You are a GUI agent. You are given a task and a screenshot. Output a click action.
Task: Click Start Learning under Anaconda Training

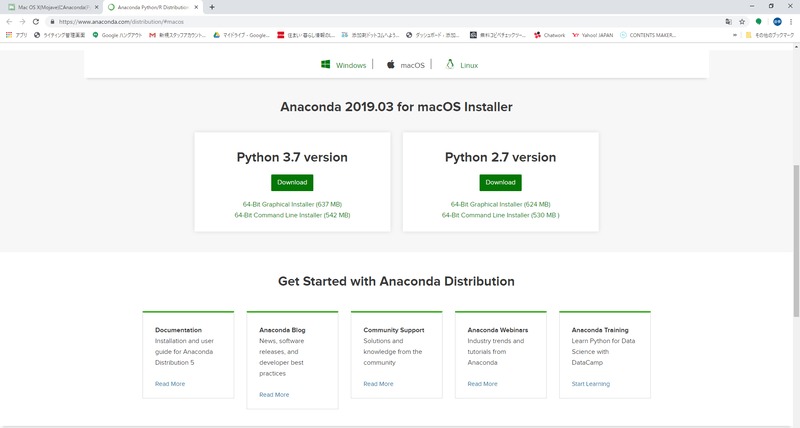(x=590, y=384)
